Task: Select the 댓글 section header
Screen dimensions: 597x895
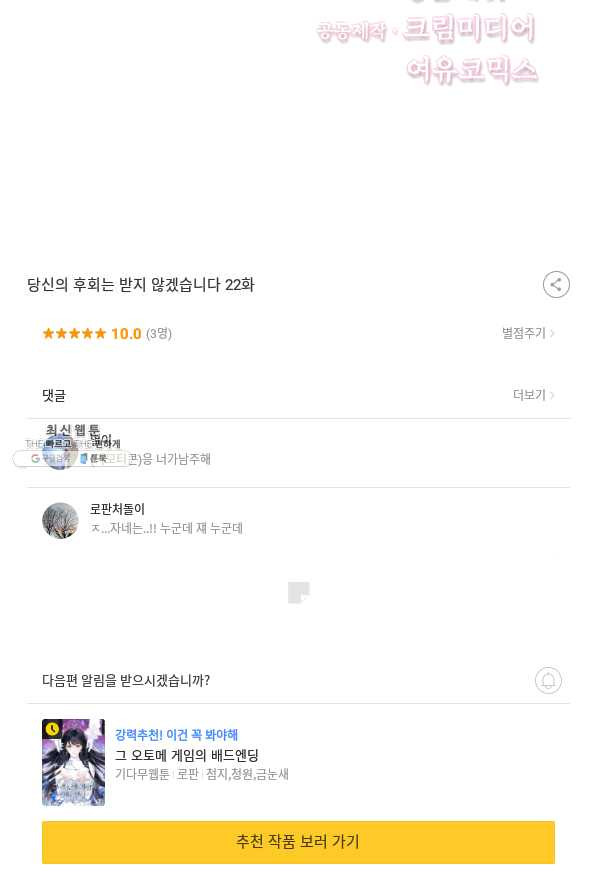Action: click(54, 395)
